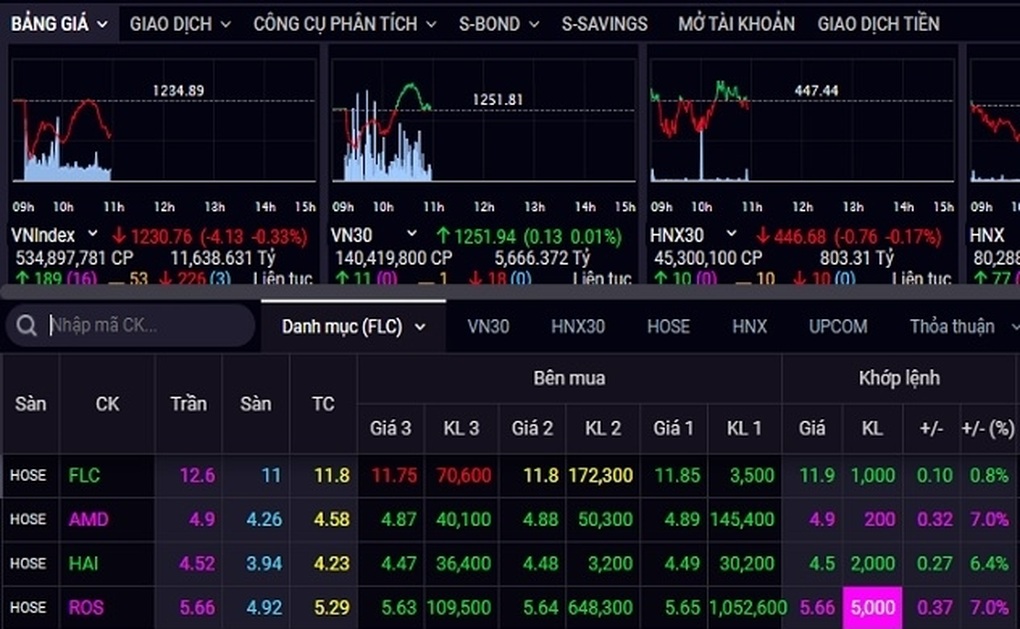Open the BẢNG GIÁ dropdown menu

tap(59, 23)
